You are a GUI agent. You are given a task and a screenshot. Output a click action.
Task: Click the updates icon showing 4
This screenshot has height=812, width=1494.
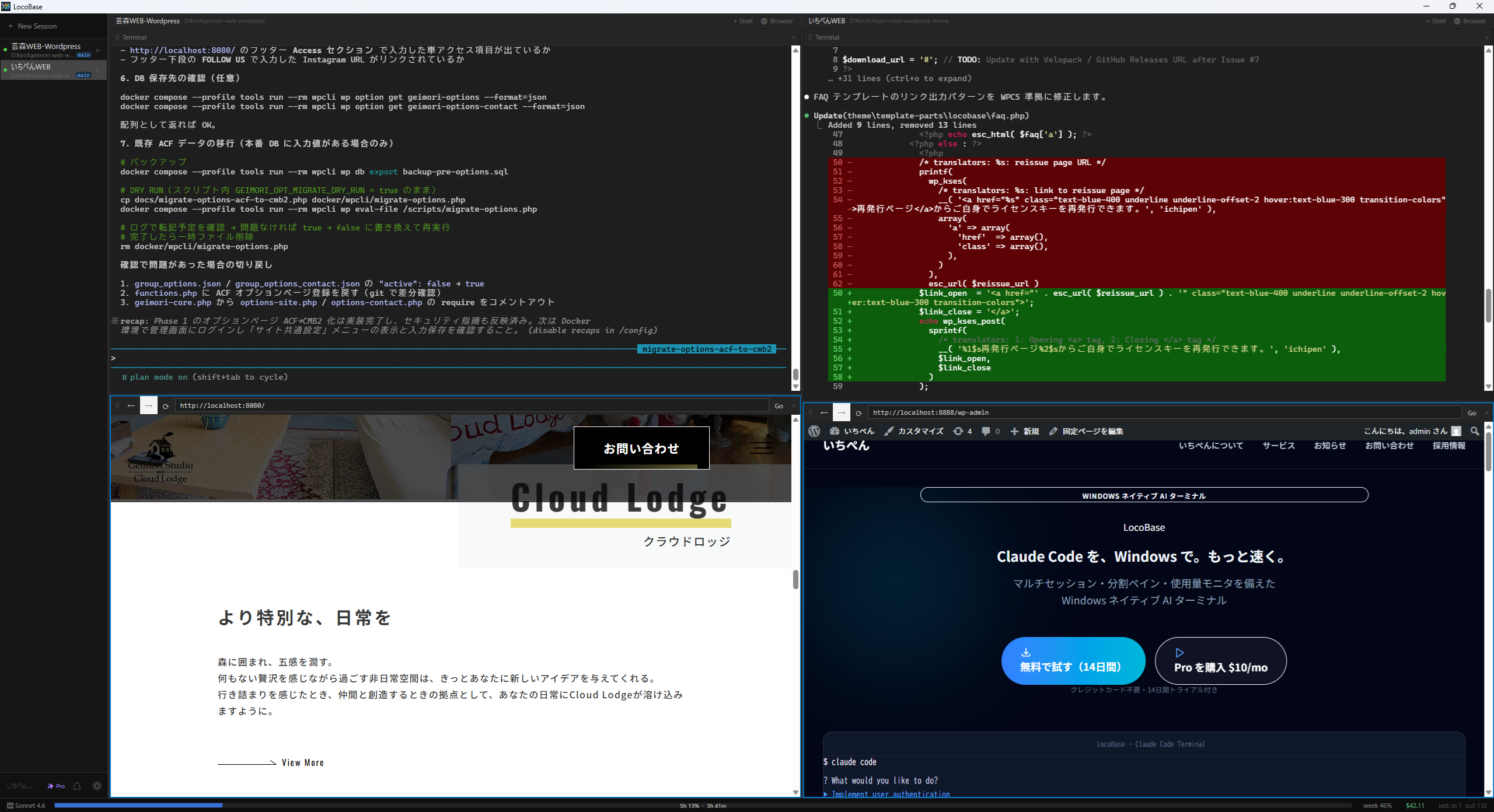click(x=962, y=431)
